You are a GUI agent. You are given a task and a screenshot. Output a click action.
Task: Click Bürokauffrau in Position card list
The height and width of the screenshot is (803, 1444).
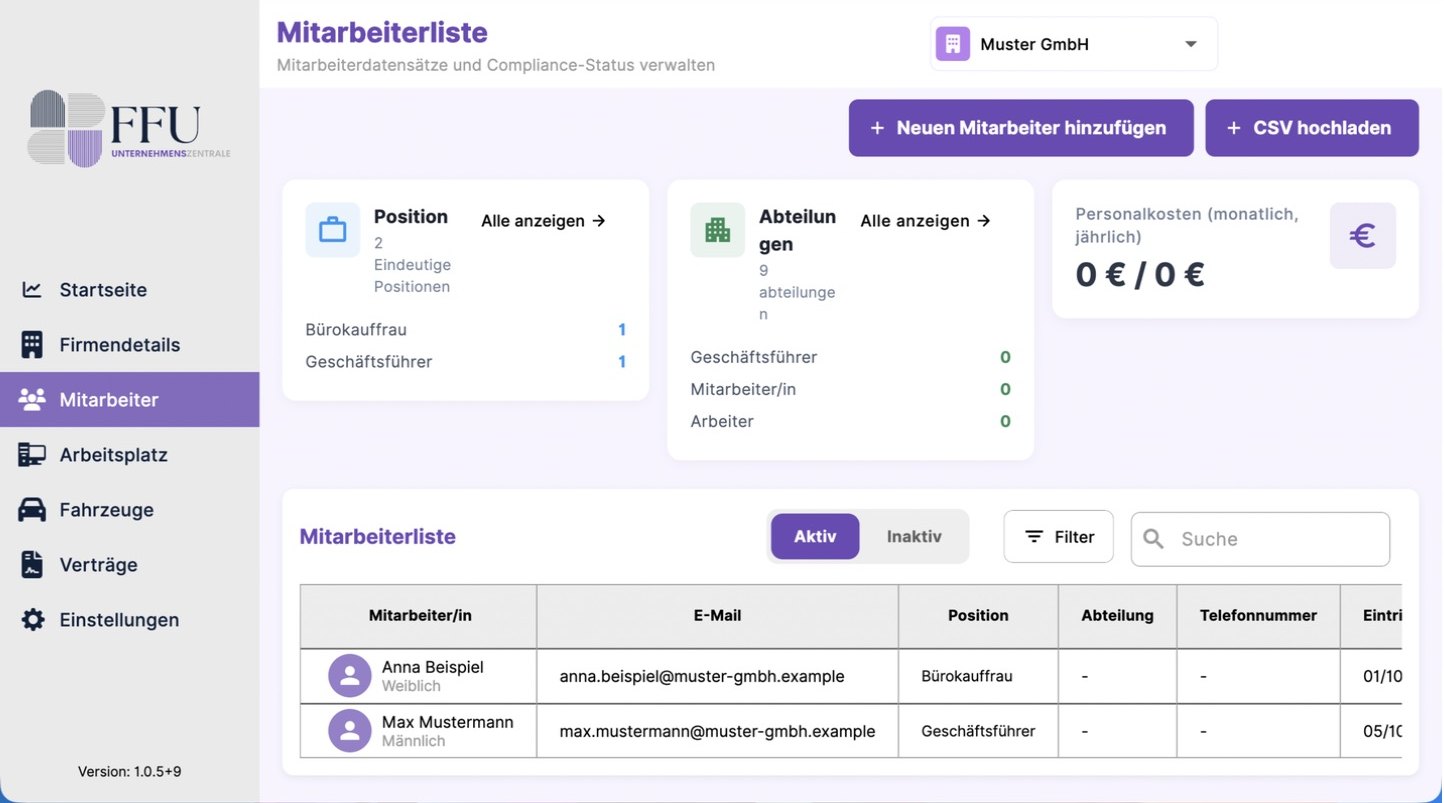[356, 330]
